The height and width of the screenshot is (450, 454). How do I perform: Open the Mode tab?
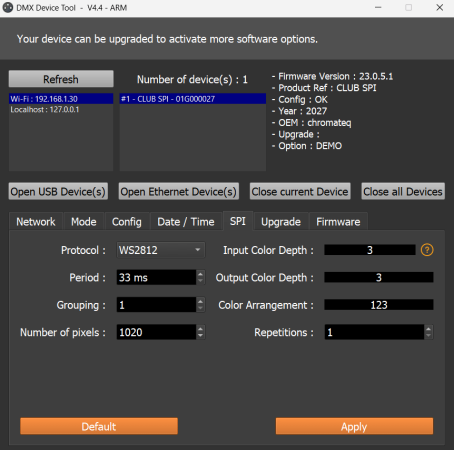click(84, 222)
